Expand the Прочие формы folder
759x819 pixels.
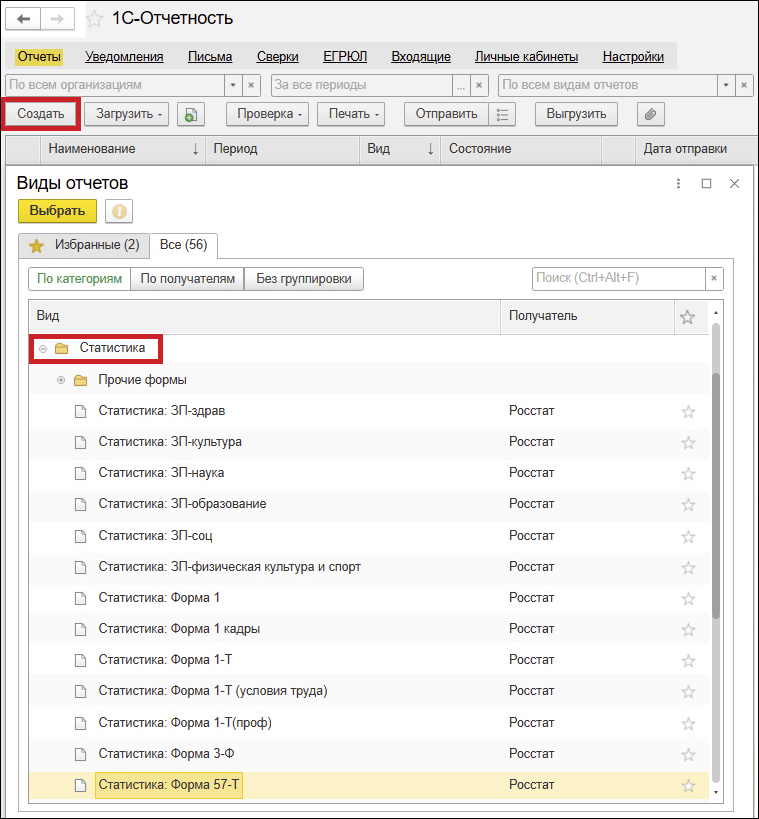(61, 380)
